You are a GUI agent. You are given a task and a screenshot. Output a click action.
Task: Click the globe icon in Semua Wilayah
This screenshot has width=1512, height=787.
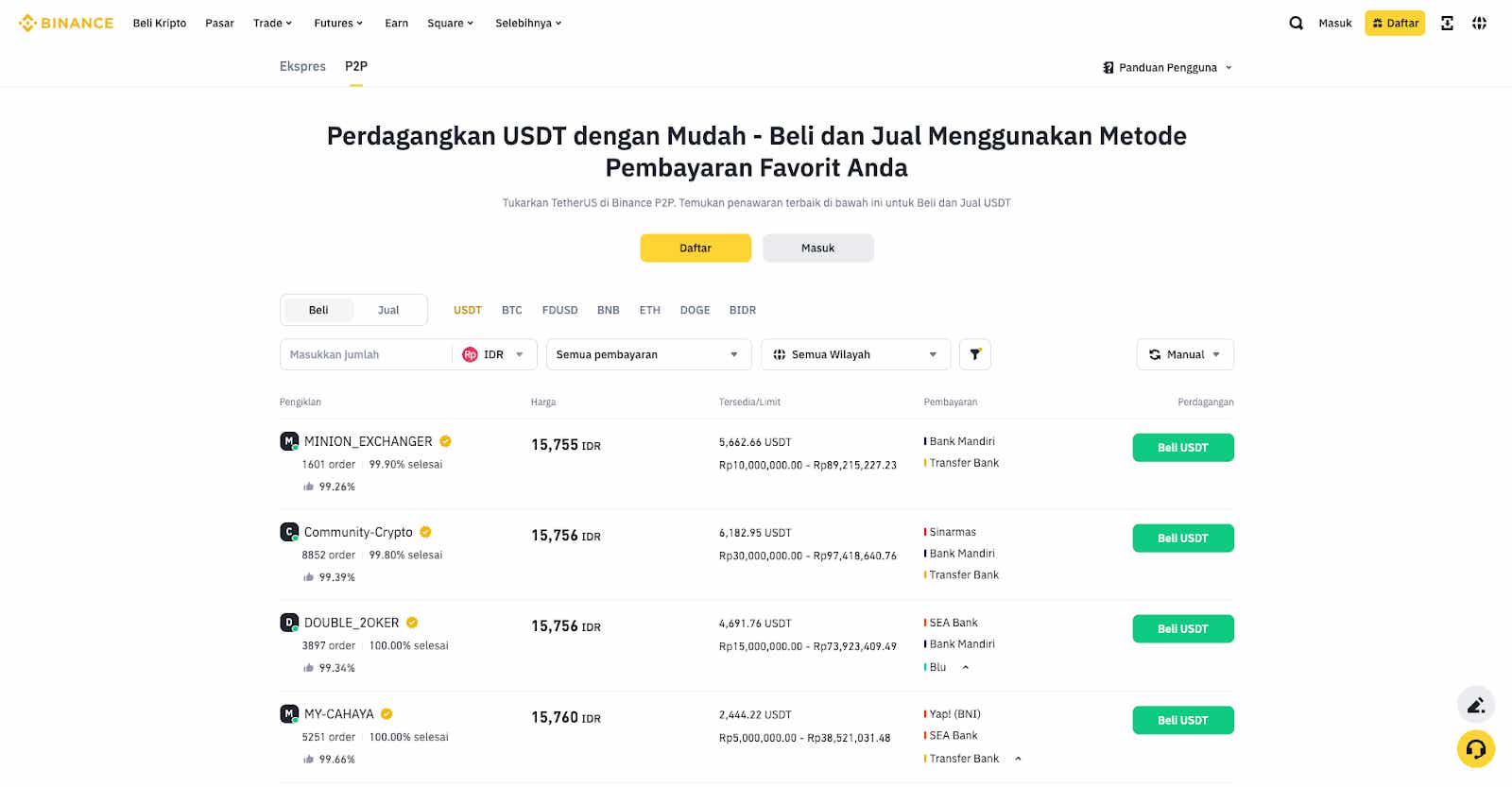[780, 354]
